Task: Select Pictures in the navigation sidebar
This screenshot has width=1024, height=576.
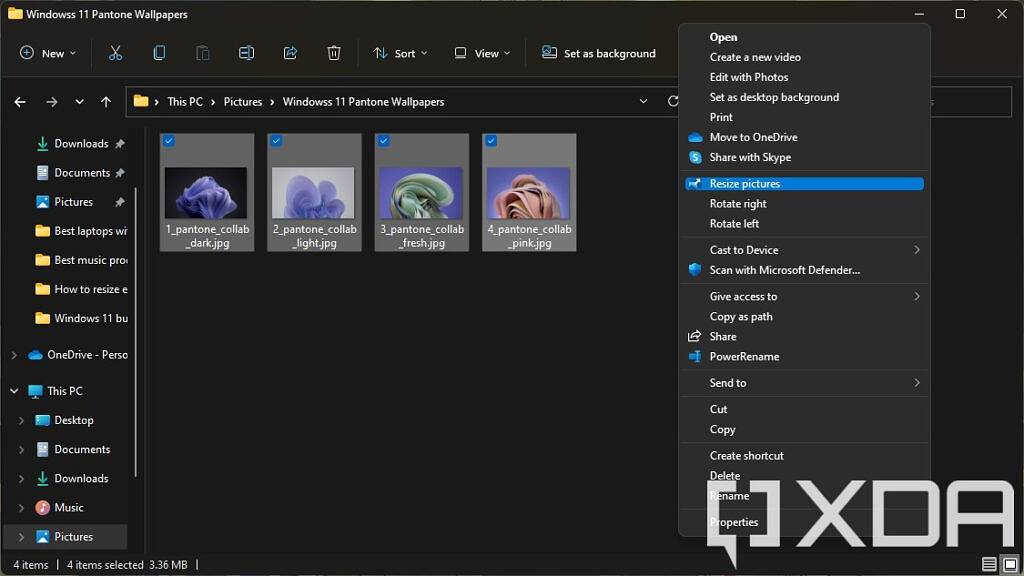Action: click(74, 536)
